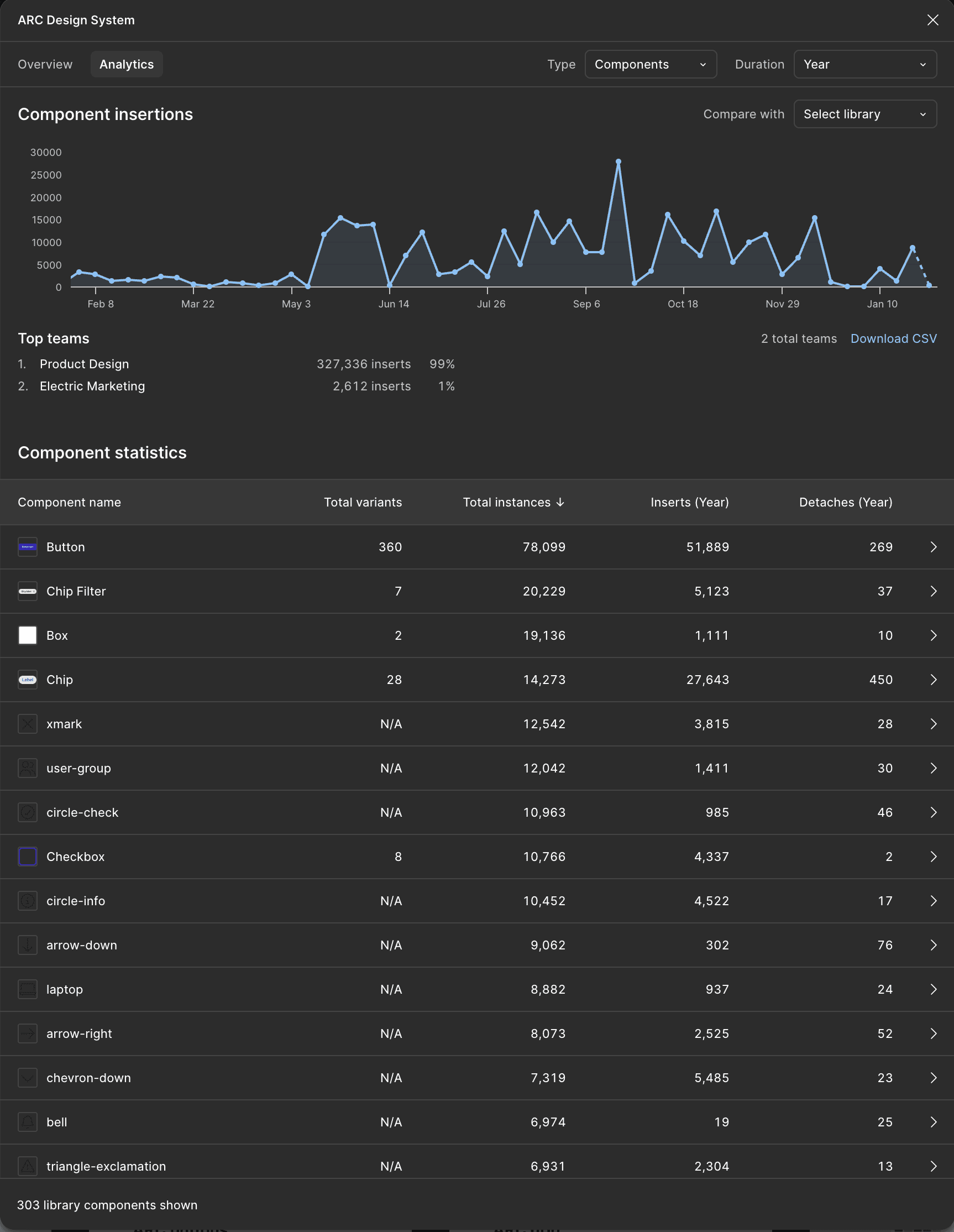Open details chevron for triangle-exclamation row
This screenshot has height=1232, width=954.
coord(933,1166)
